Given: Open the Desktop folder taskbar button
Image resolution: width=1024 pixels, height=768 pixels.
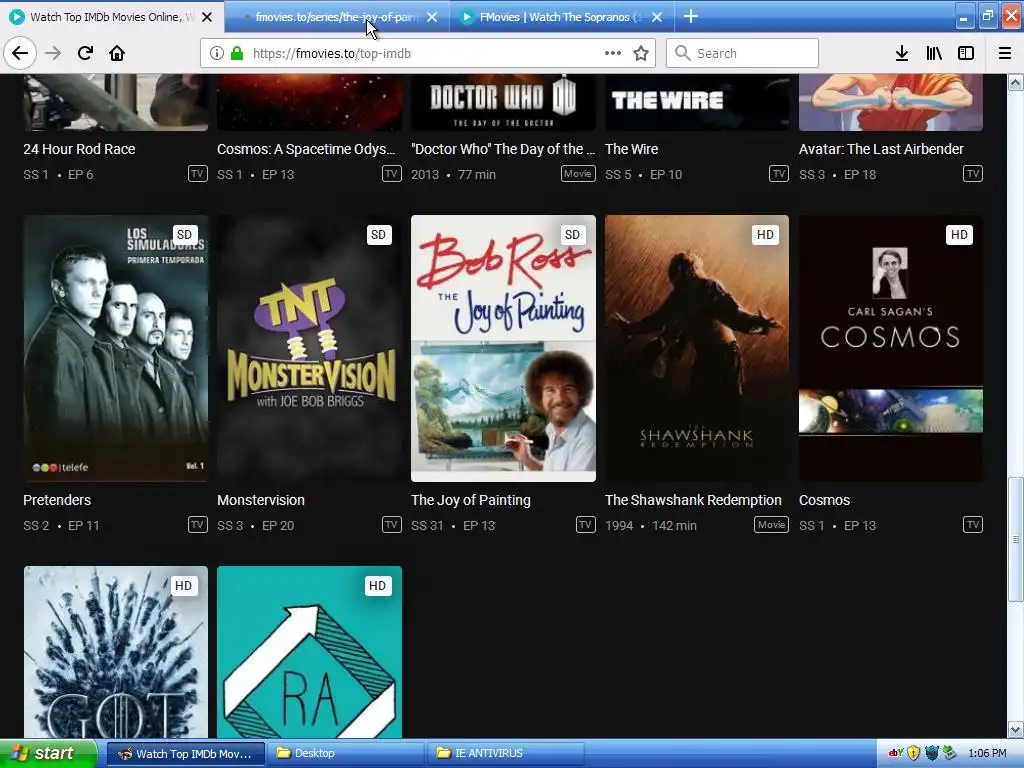Looking at the screenshot, I should point(346,754).
